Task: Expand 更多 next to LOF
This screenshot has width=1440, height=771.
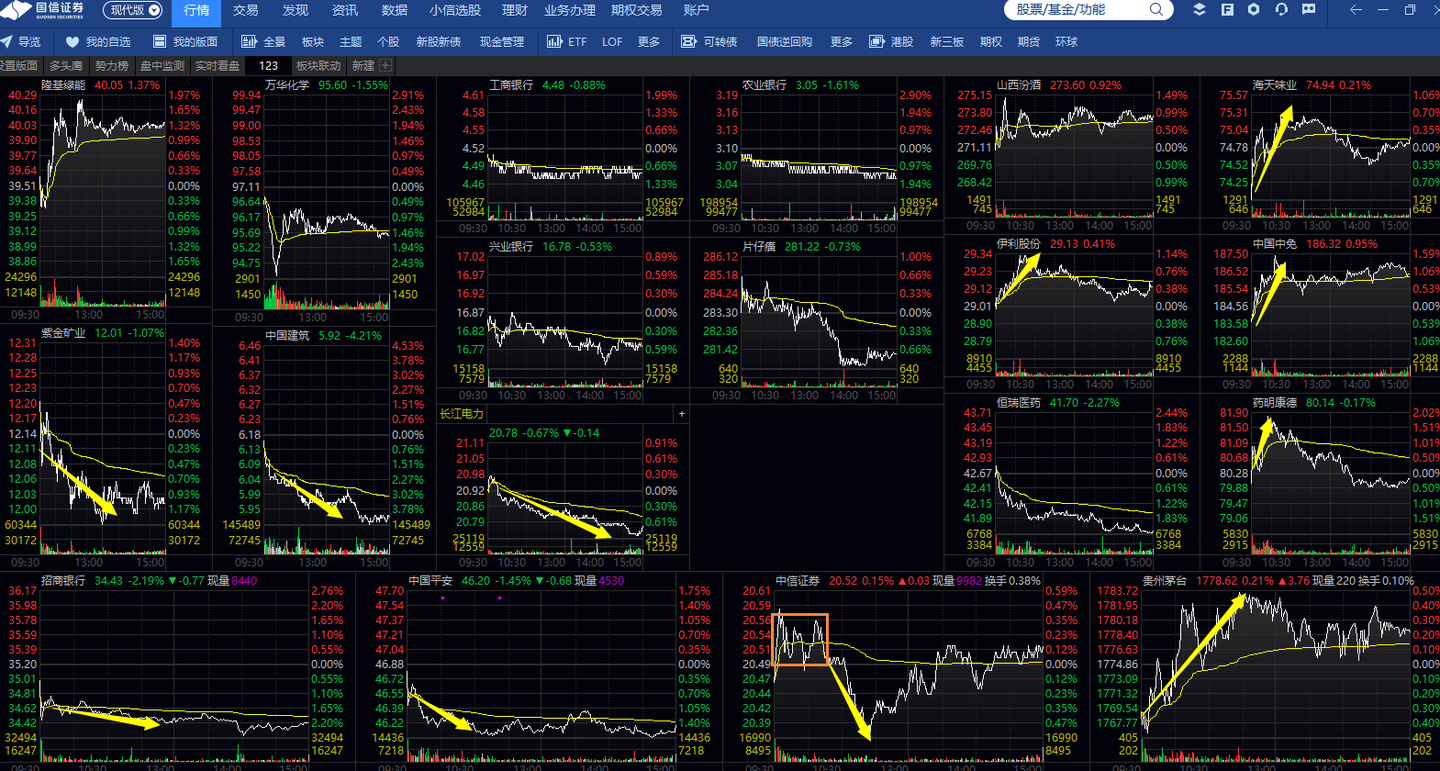Action: pyautogui.click(x=649, y=42)
